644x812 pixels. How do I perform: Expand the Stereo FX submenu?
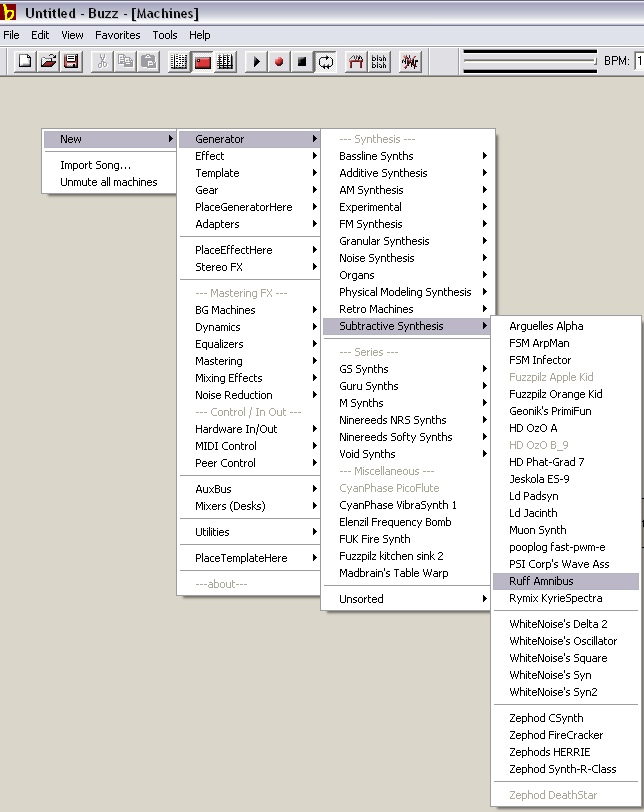[250, 267]
